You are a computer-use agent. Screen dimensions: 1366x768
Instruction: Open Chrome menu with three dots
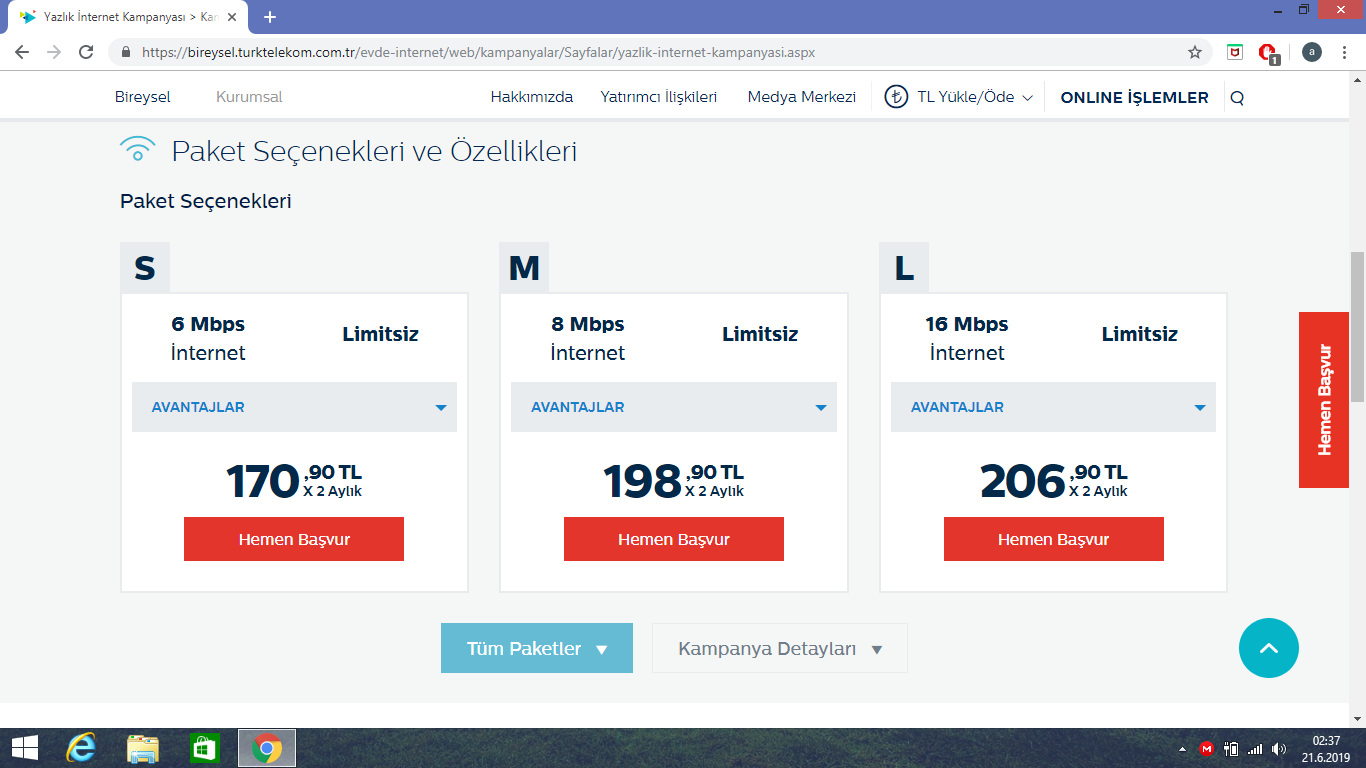click(1346, 52)
